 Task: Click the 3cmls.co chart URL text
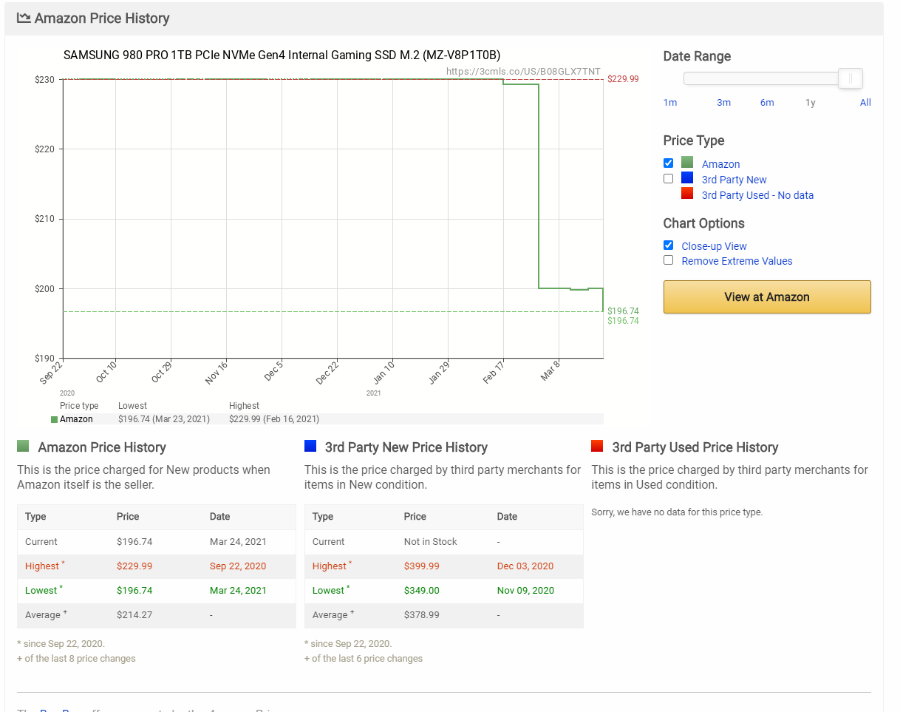tap(523, 71)
